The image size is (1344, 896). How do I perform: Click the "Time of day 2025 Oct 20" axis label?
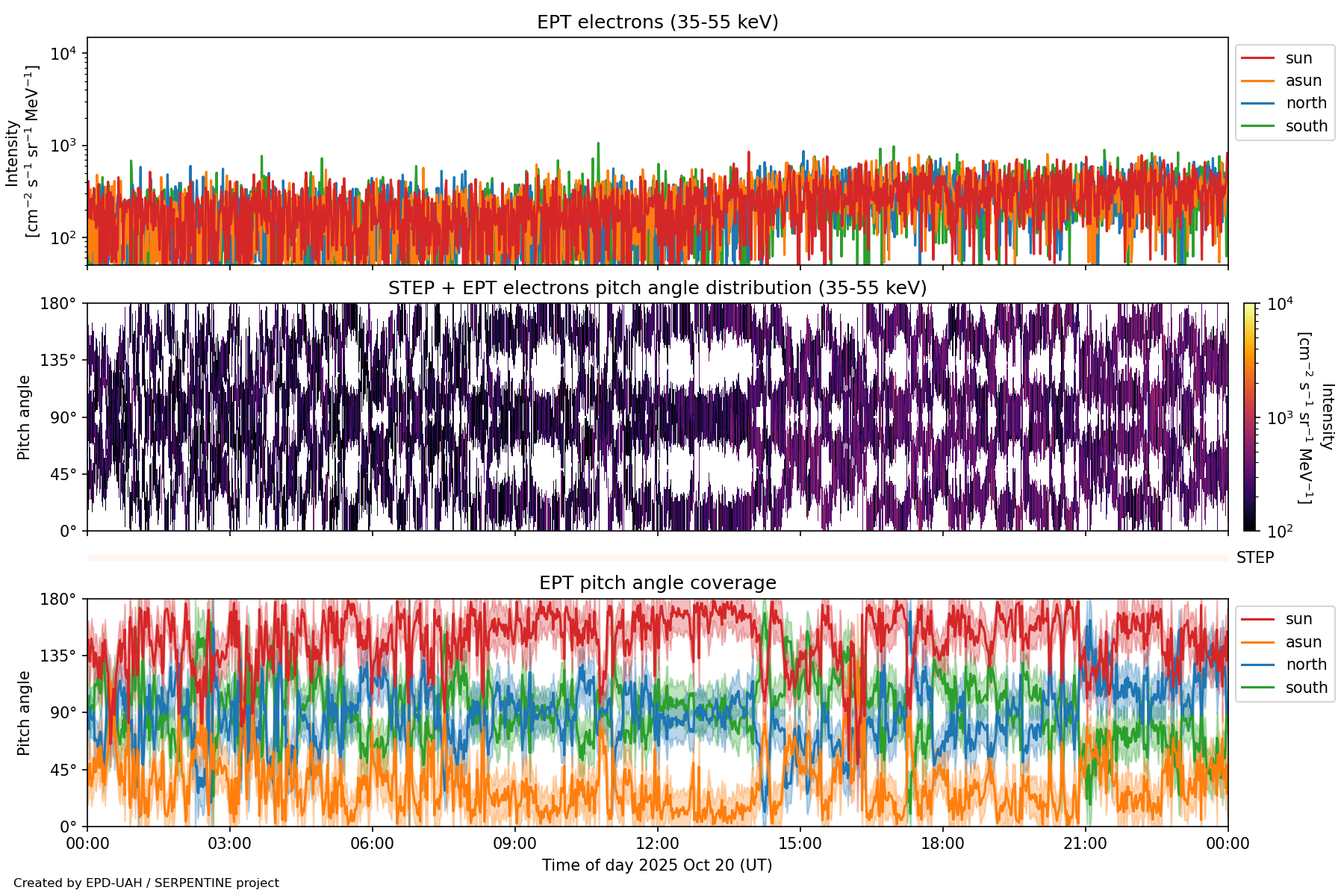pos(657,865)
